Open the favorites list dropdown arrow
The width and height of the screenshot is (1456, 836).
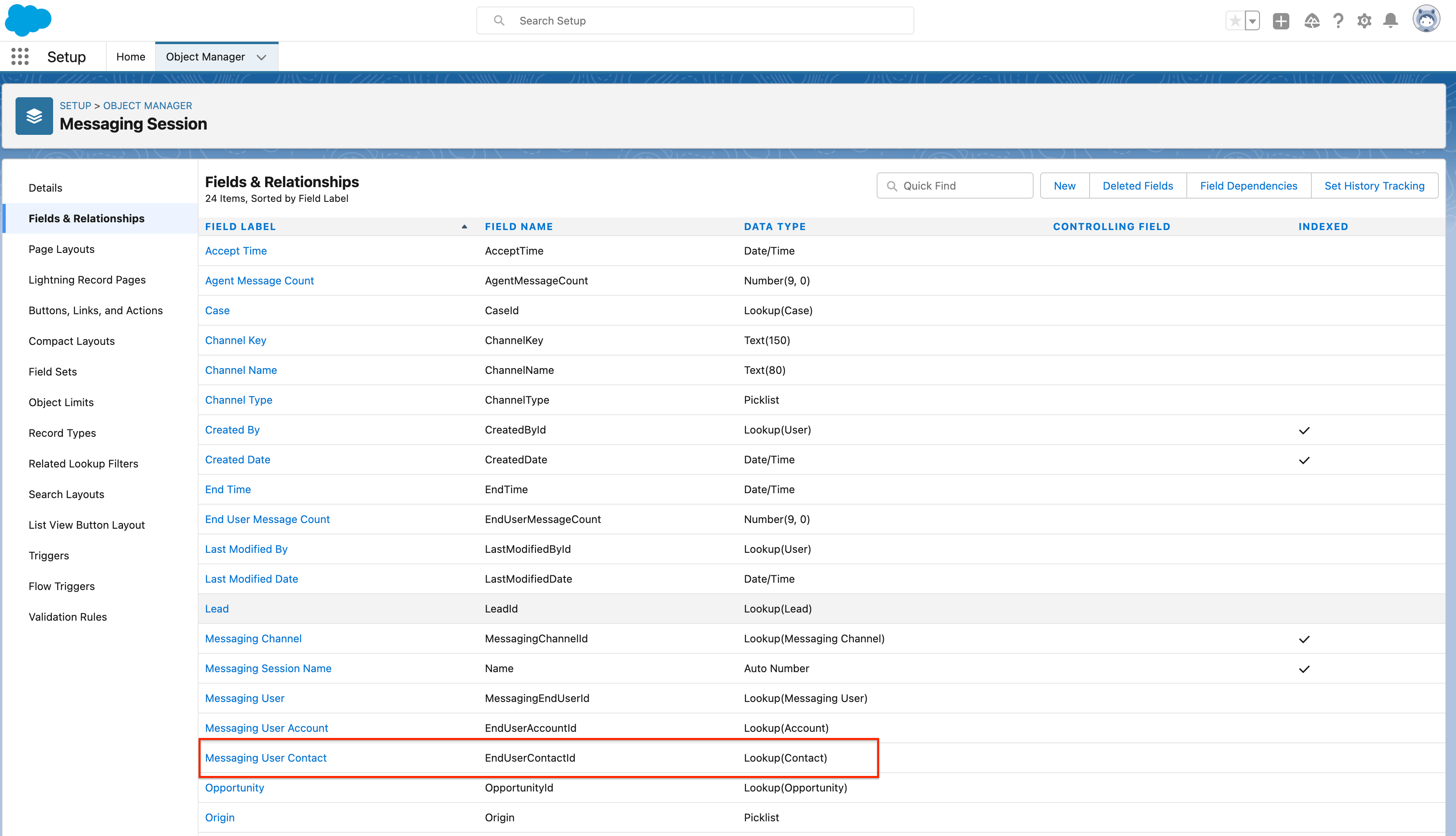1253,21
